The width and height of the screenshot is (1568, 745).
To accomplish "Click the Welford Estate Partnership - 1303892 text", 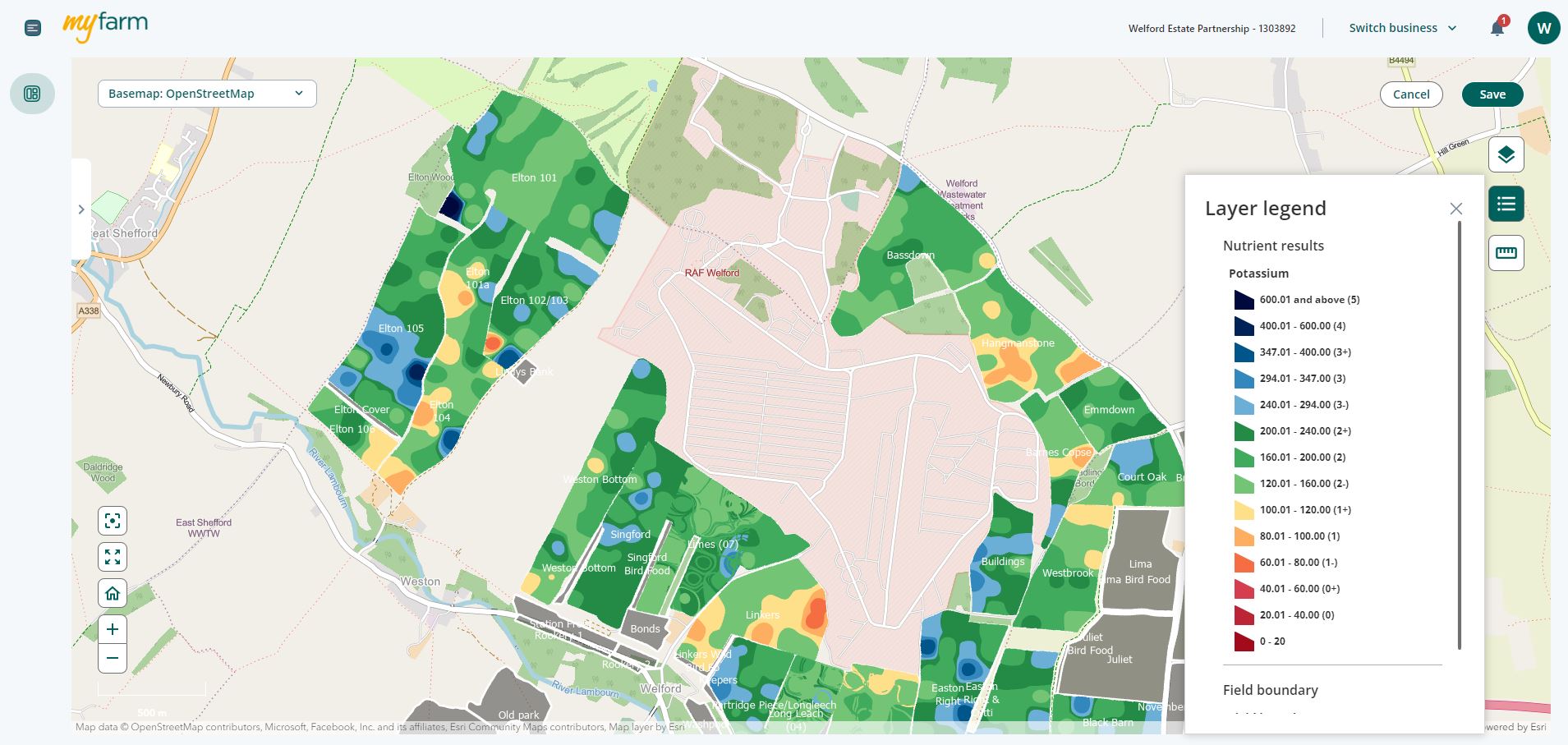I will pyautogui.click(x=1212, y=29).
